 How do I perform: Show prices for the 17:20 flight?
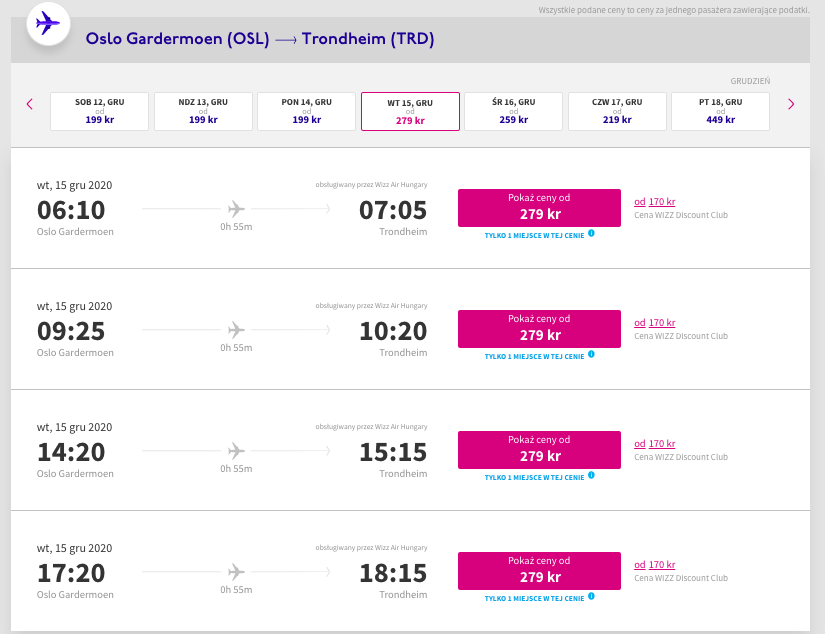tap(539, 571)
